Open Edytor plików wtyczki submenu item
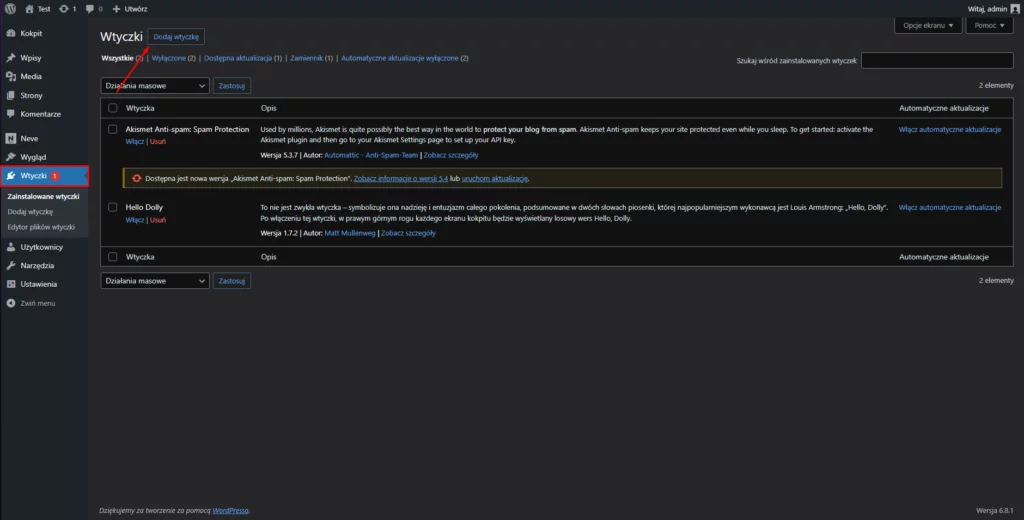Image resolution: width=1024 pixels, height=520 pixels. pos(41,227)
